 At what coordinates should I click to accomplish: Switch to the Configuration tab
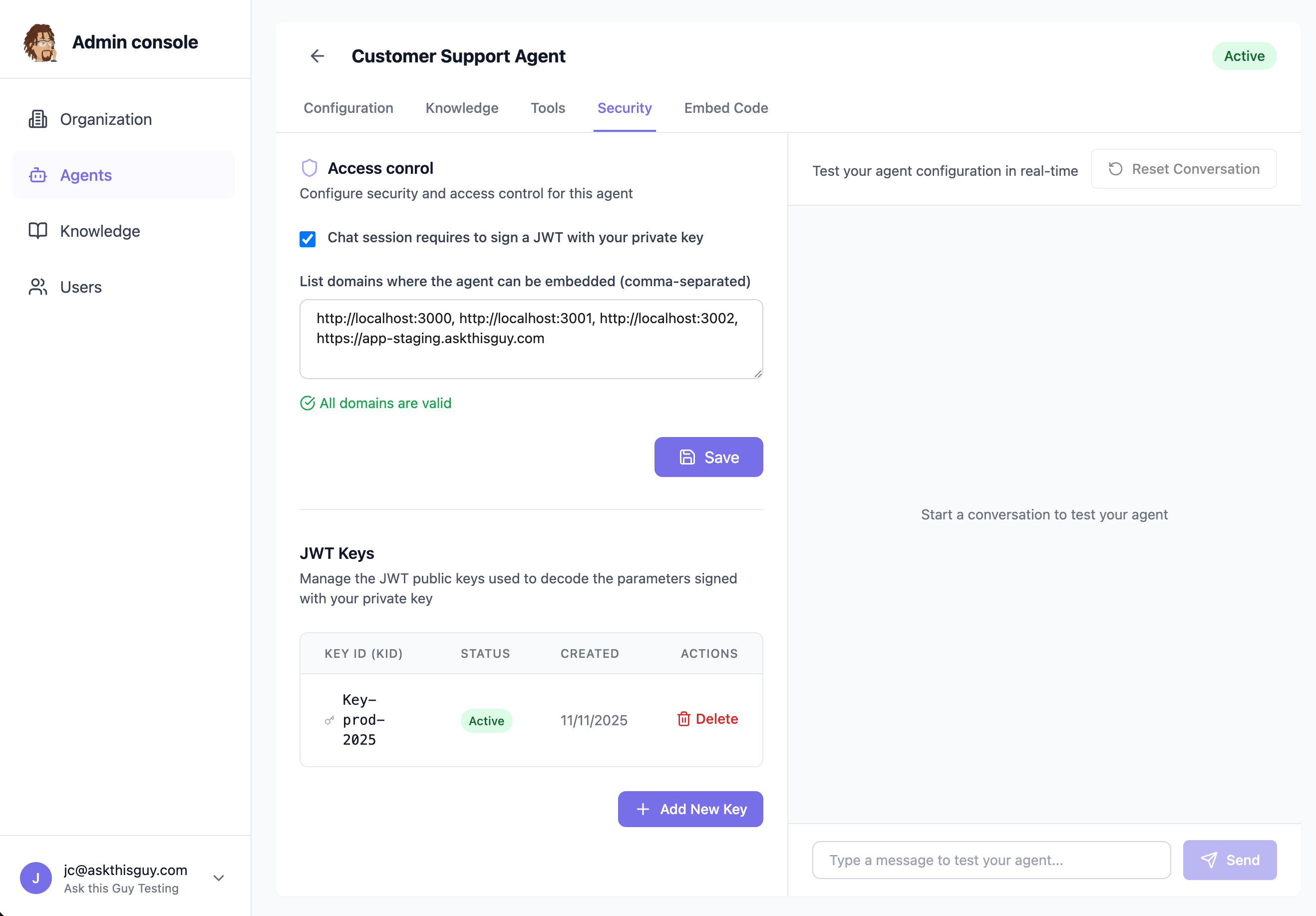(348, 108)
